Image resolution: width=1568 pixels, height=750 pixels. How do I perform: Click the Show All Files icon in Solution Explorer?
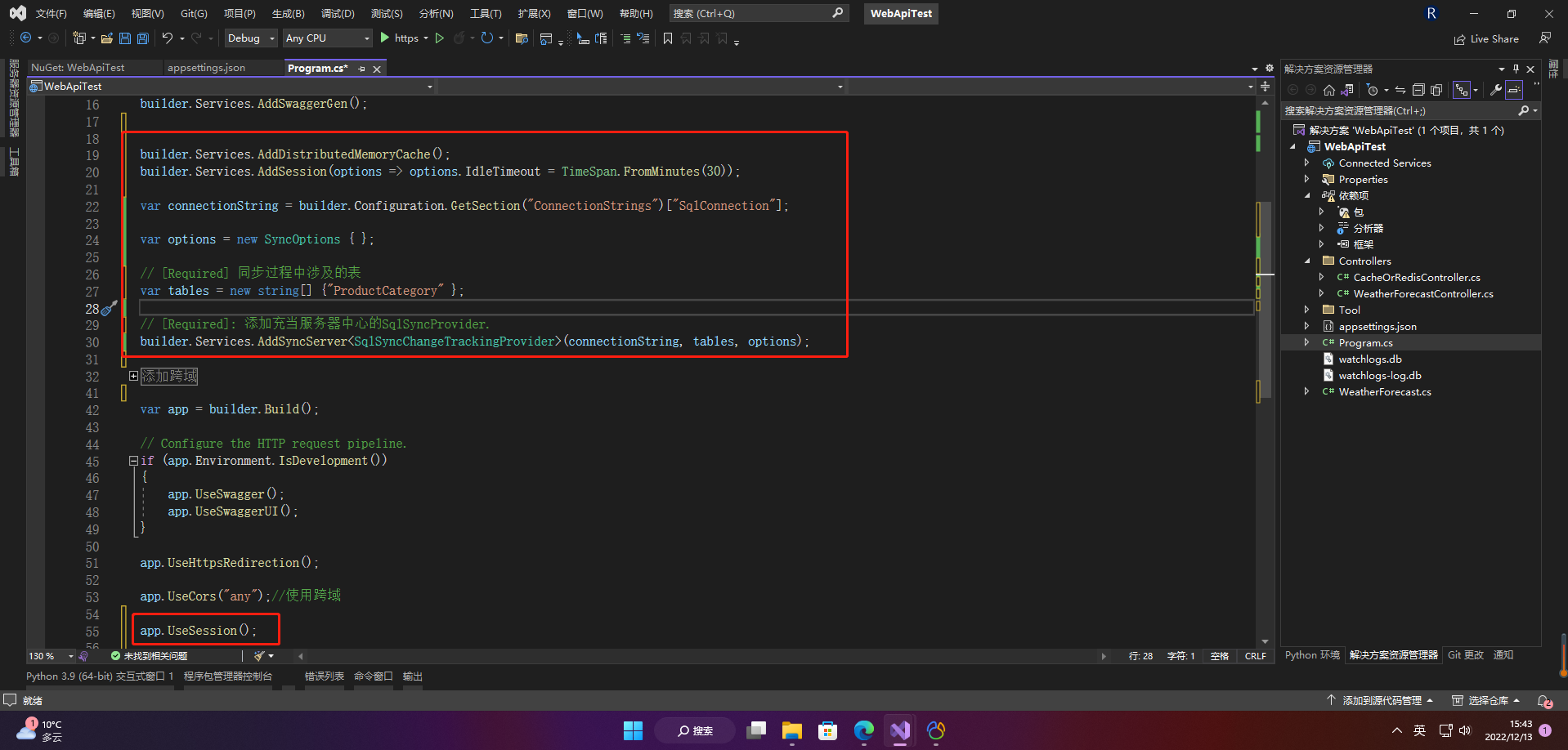(1436, 90)
